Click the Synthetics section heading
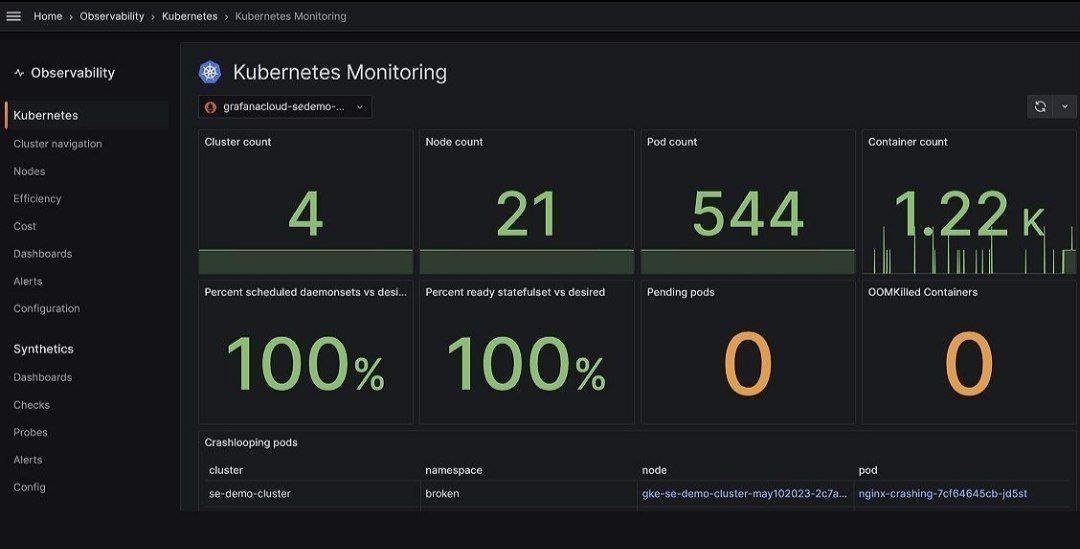 (43, 349)
